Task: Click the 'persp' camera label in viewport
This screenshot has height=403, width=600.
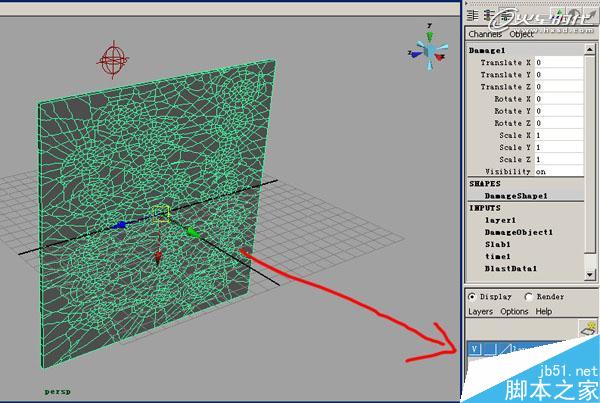Action: click(x=57, y=392)
